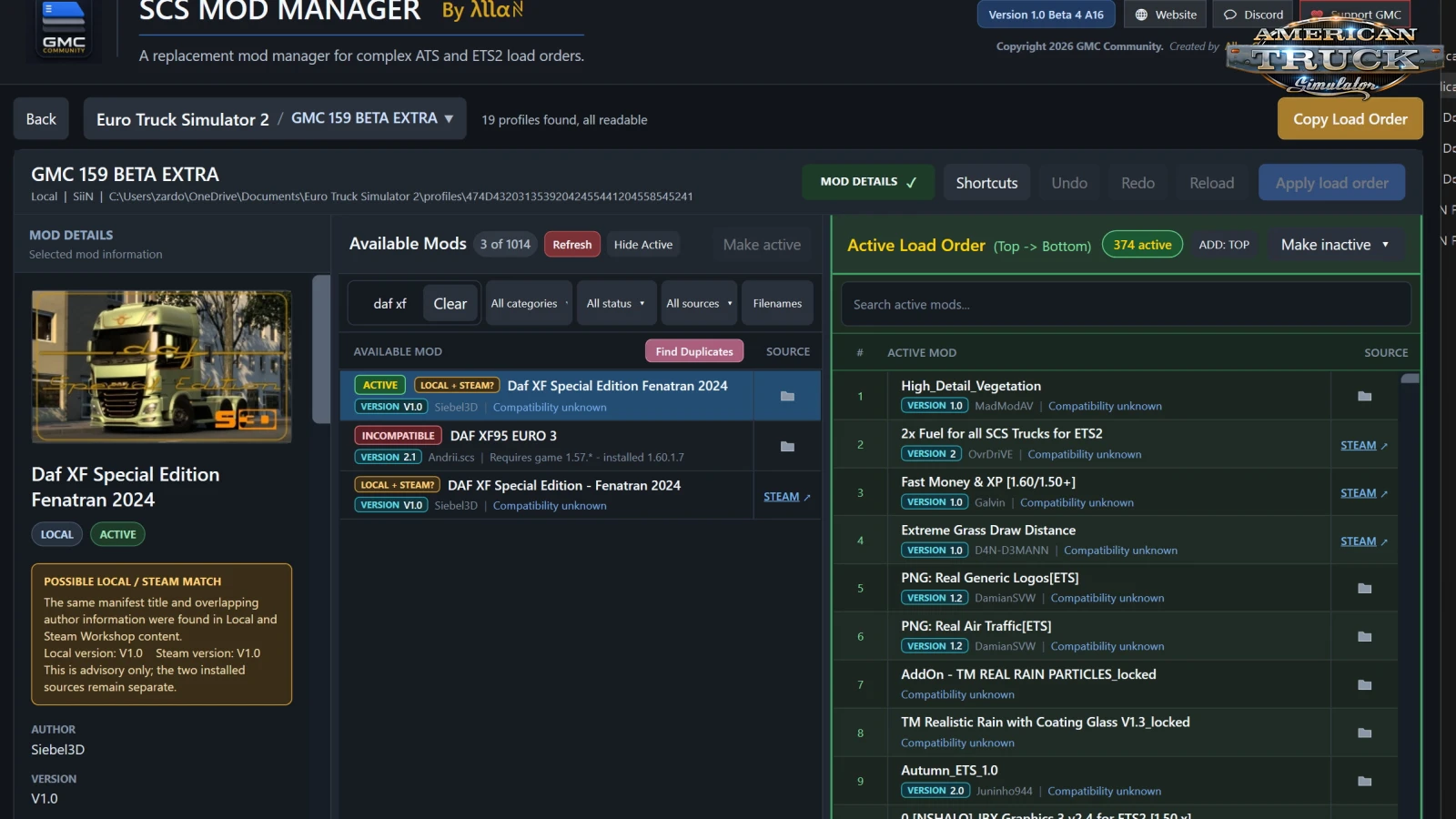Click the Make active button
The image size is (1456, 819).
click(762, 245)
